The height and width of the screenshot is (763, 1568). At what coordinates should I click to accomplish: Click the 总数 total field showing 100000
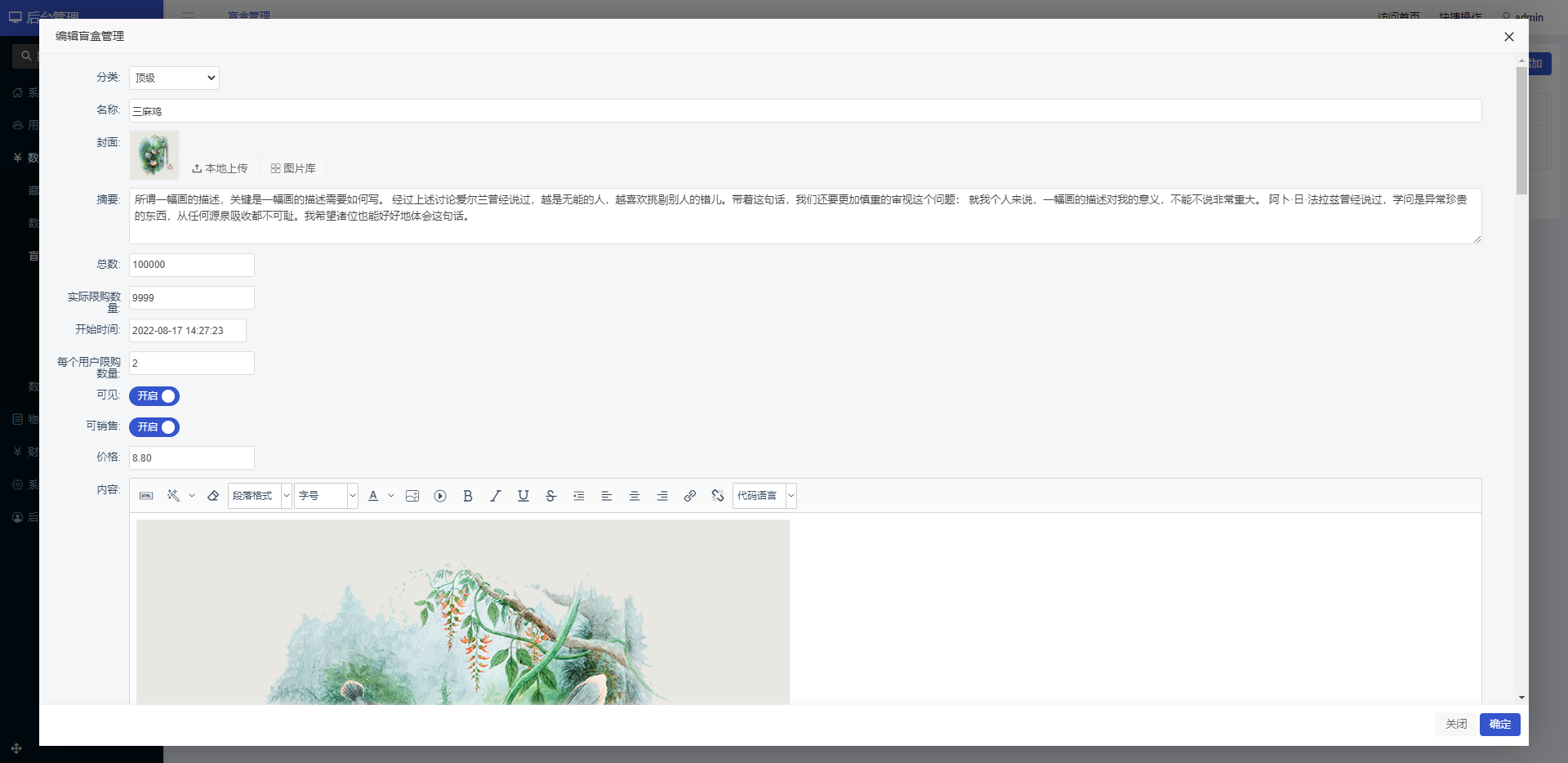(x=192, y=265)
